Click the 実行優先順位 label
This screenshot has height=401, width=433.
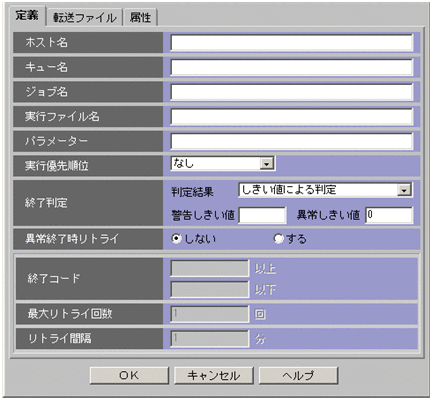click(57, 166)
